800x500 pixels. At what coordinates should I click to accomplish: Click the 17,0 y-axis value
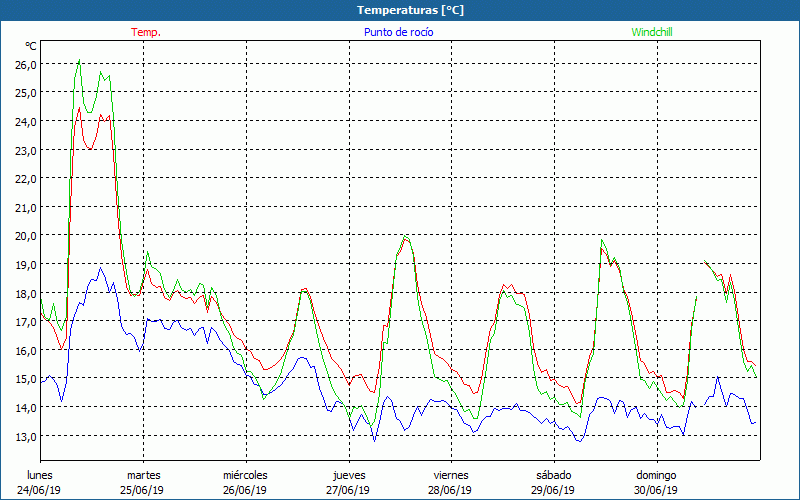26,321
